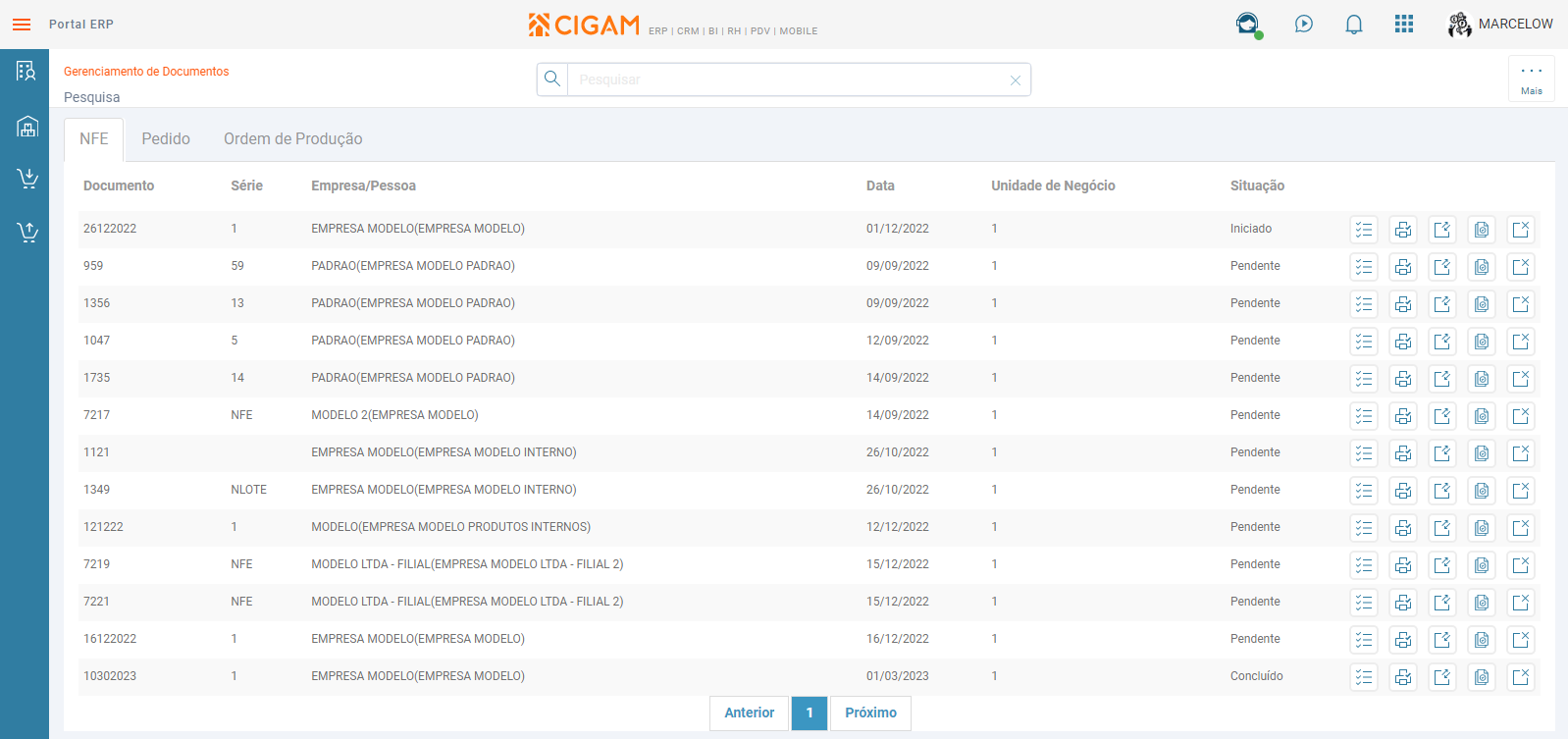Click the Concluído status cell
Viewport: 1568px width, 739px height.
pos(1257,676)
